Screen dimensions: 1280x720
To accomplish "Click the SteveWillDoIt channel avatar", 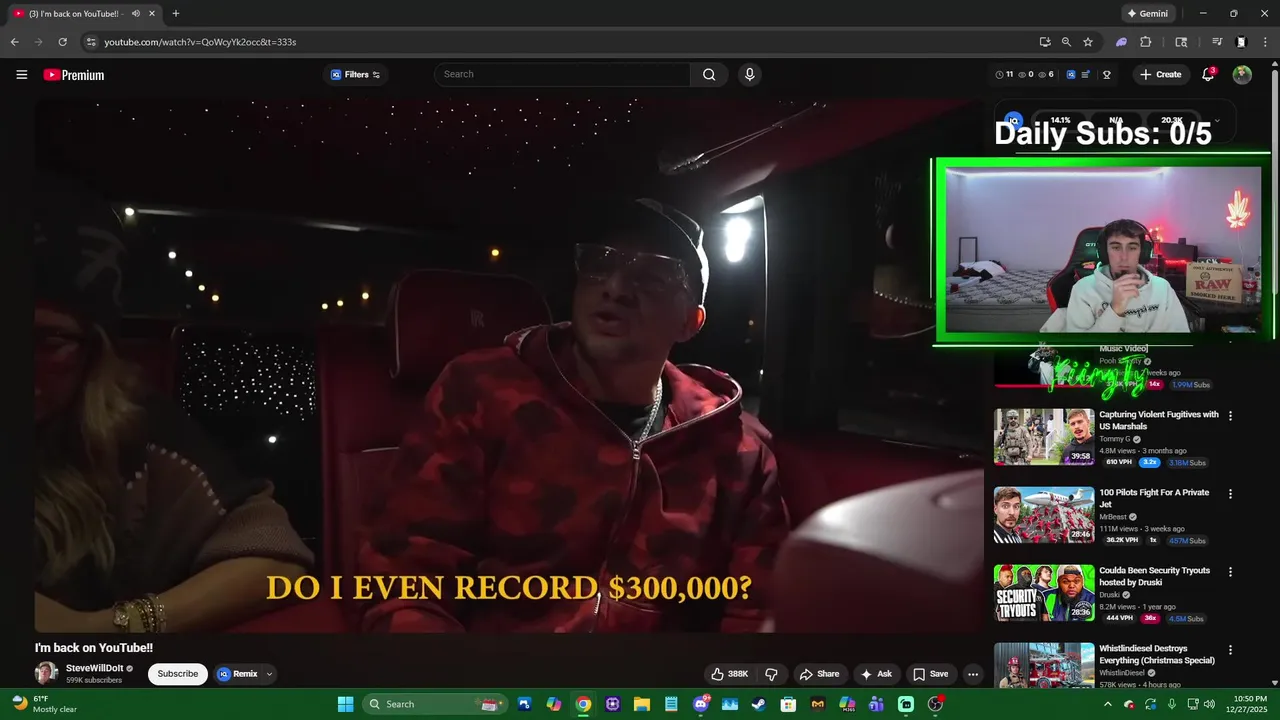I will point(46,674).
